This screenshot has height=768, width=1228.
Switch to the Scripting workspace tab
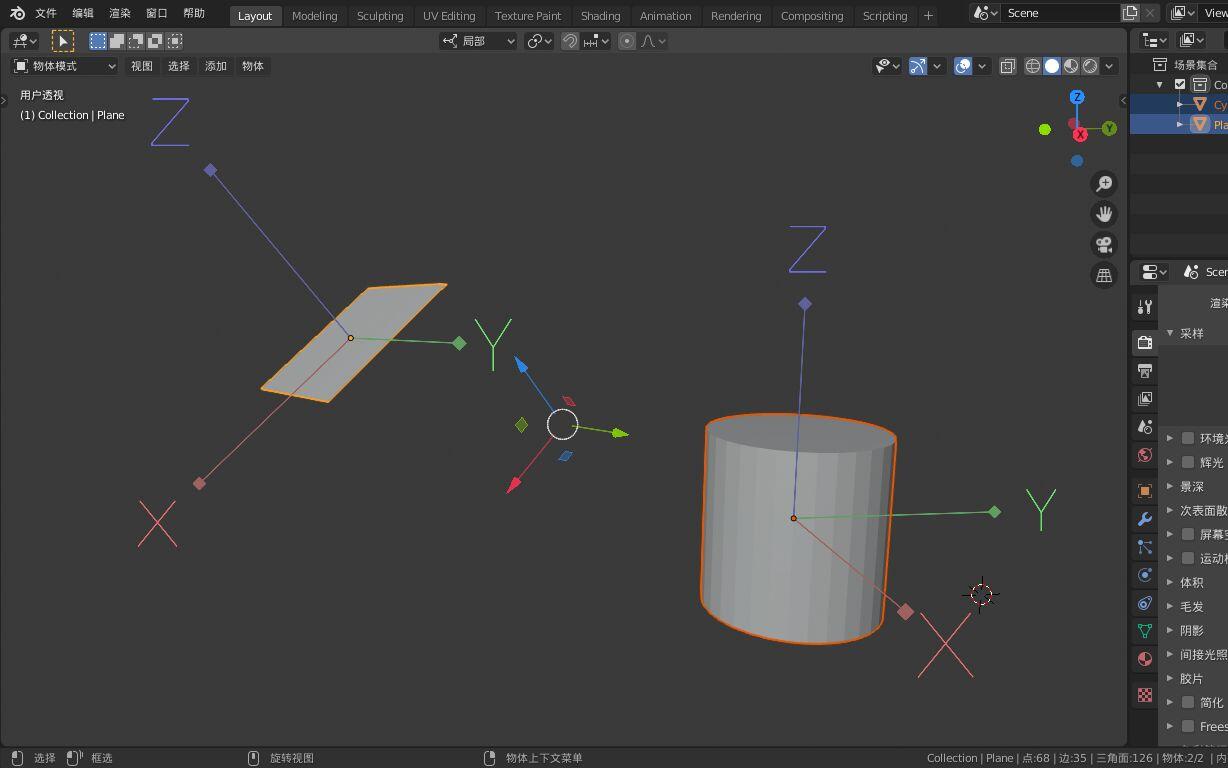coord(885,15)
